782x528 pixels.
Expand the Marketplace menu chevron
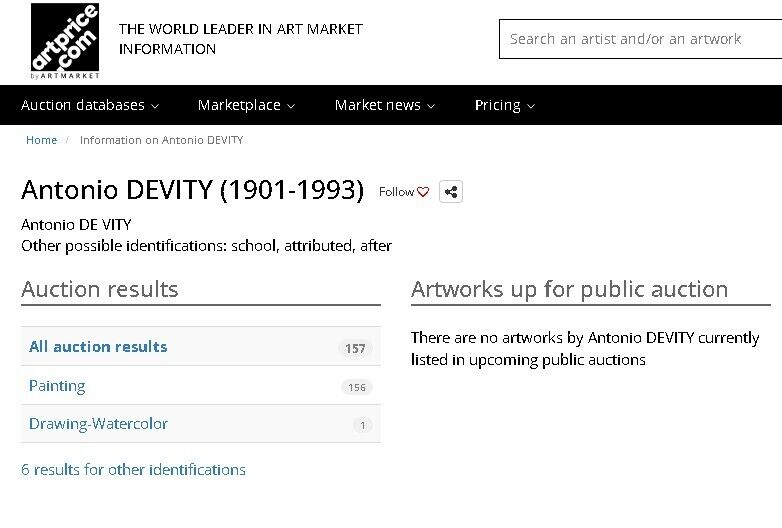(x=291, y=106)
